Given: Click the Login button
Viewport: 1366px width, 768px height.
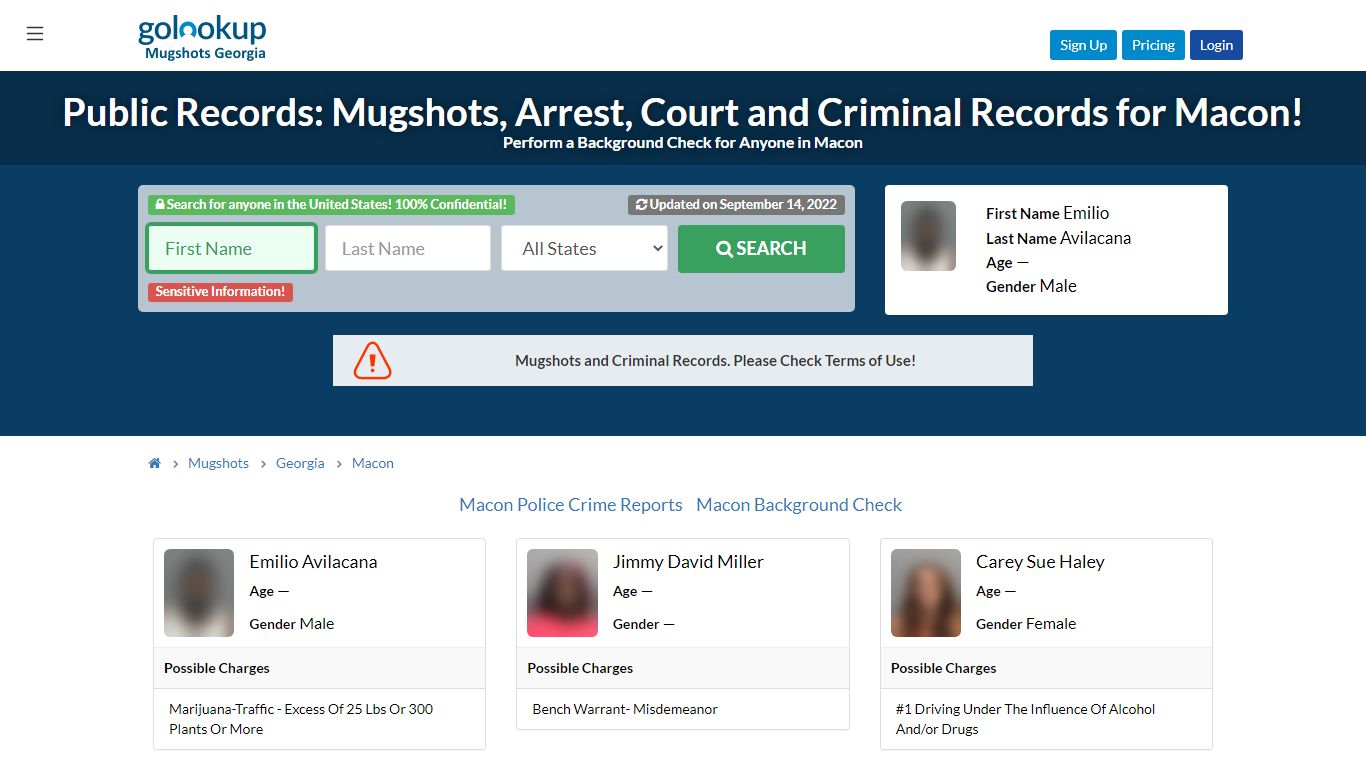Looking at the screenshot, I should click(x=1216, y=45).
